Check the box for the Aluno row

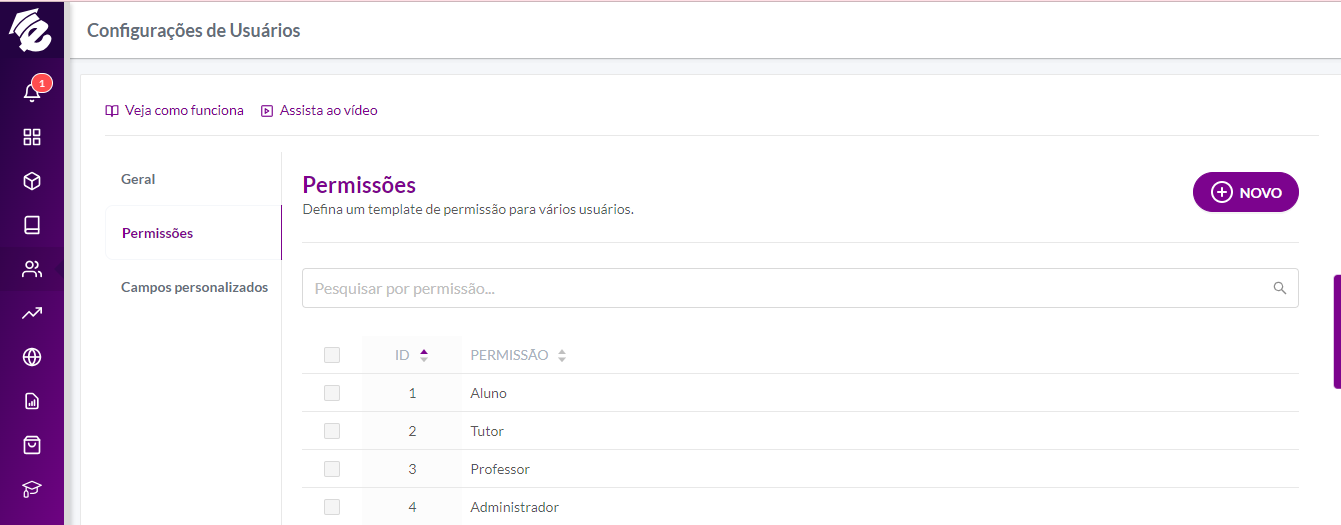[332, 393]
